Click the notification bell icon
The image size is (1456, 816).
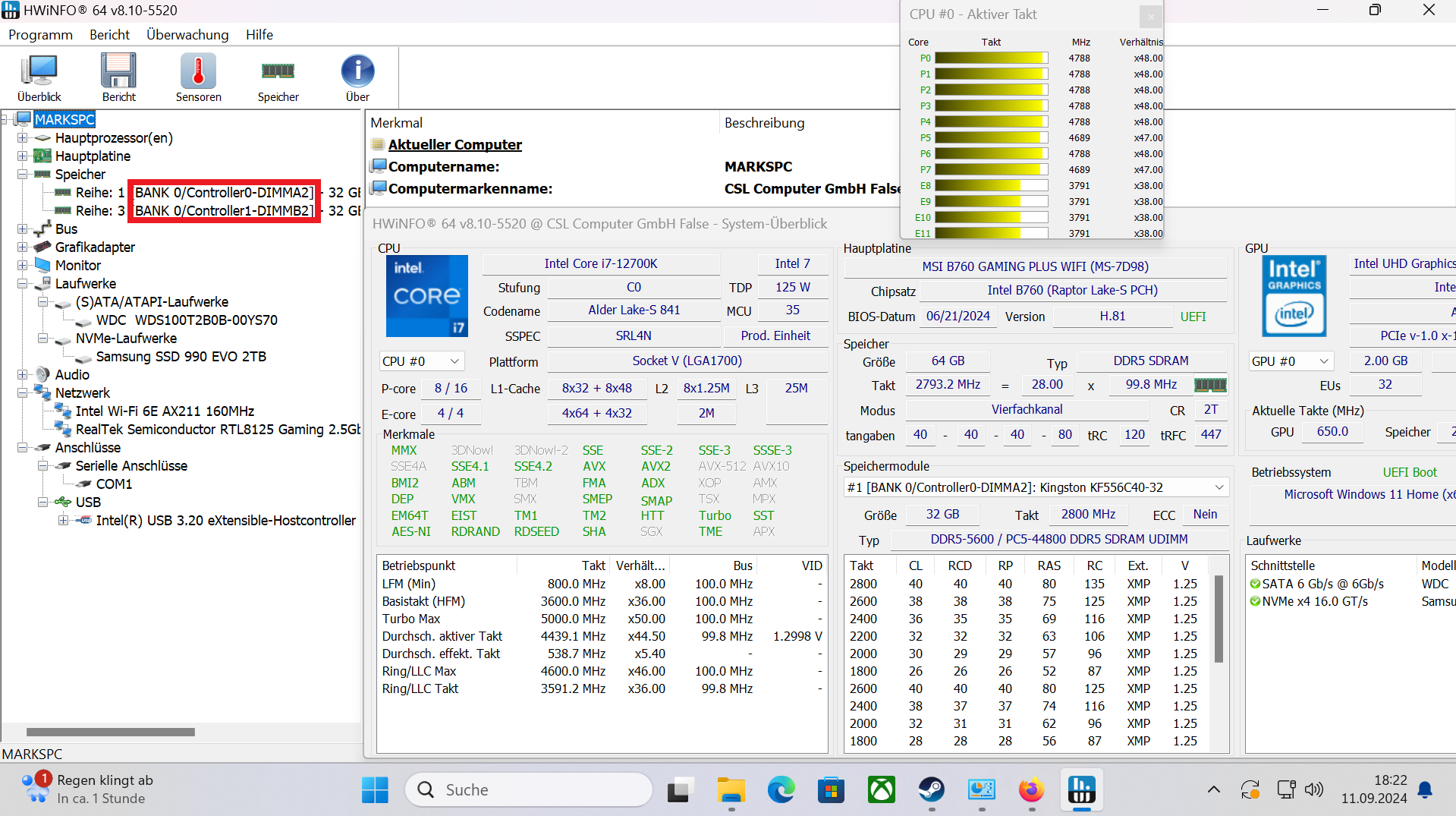tap(1425, 790)
